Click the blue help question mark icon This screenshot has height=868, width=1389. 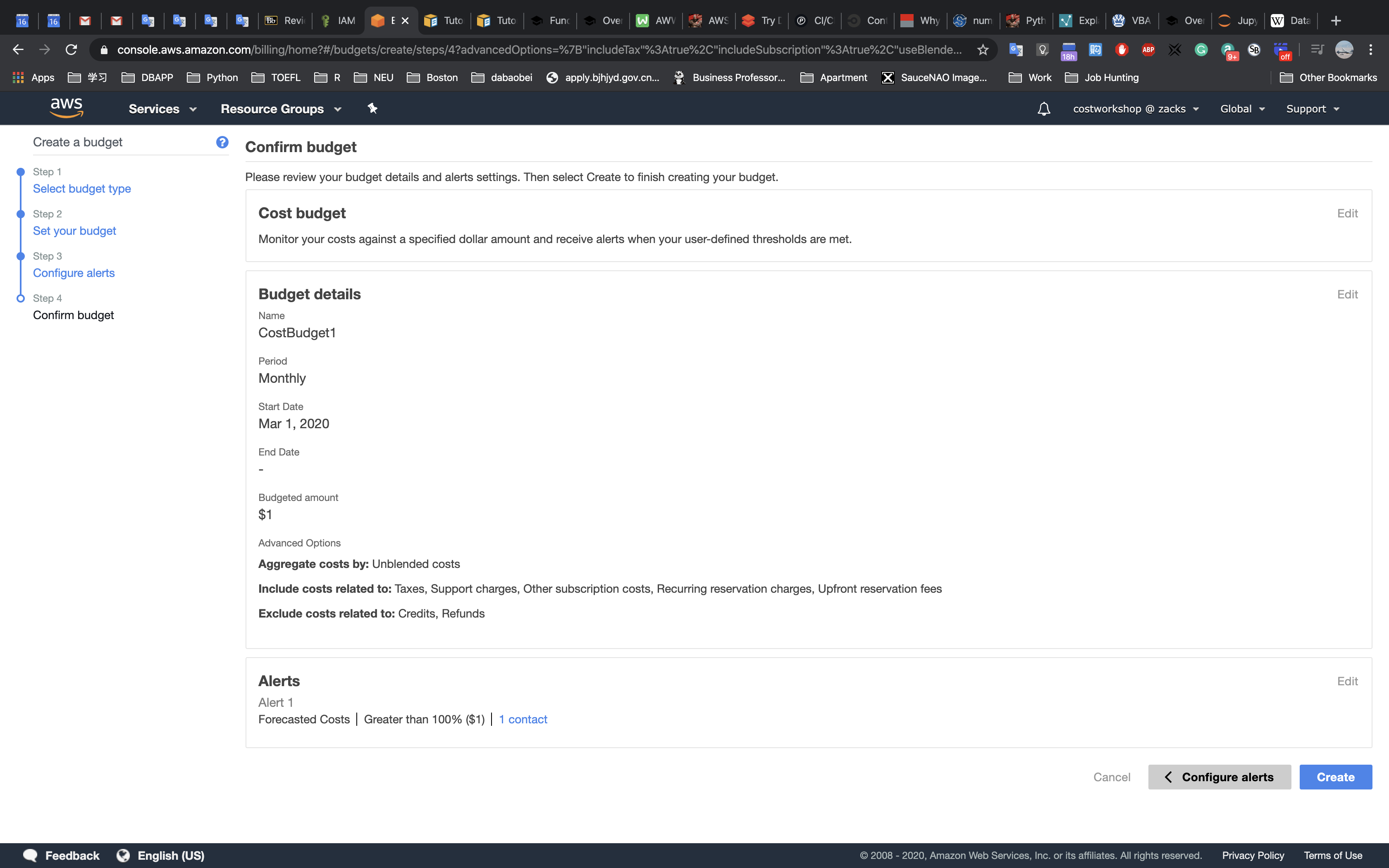222,142
